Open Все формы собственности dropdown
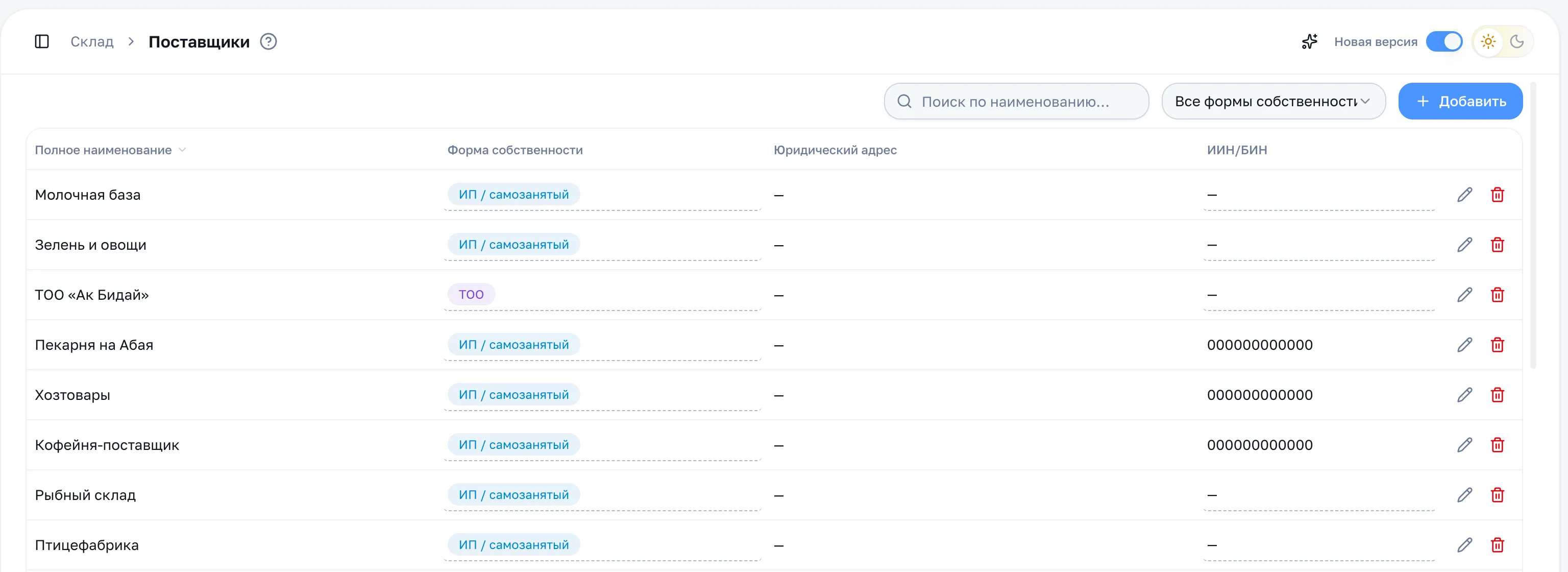Screen dimensions: 1568x572 click(x=1273, y=101)
